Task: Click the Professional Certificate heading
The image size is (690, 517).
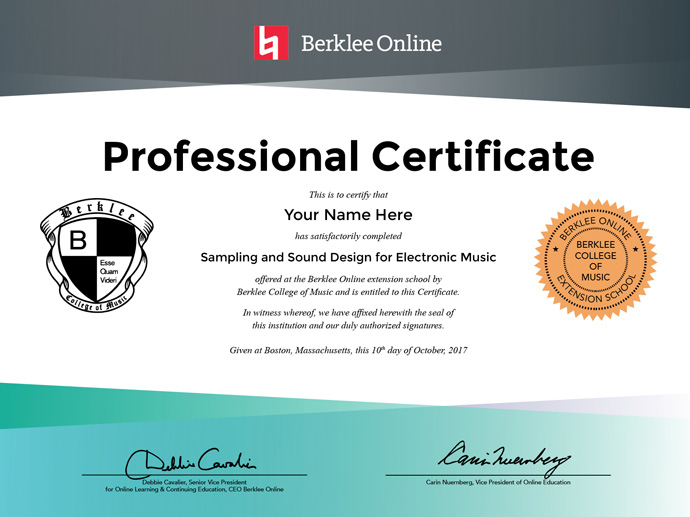Action: (349, 157)
